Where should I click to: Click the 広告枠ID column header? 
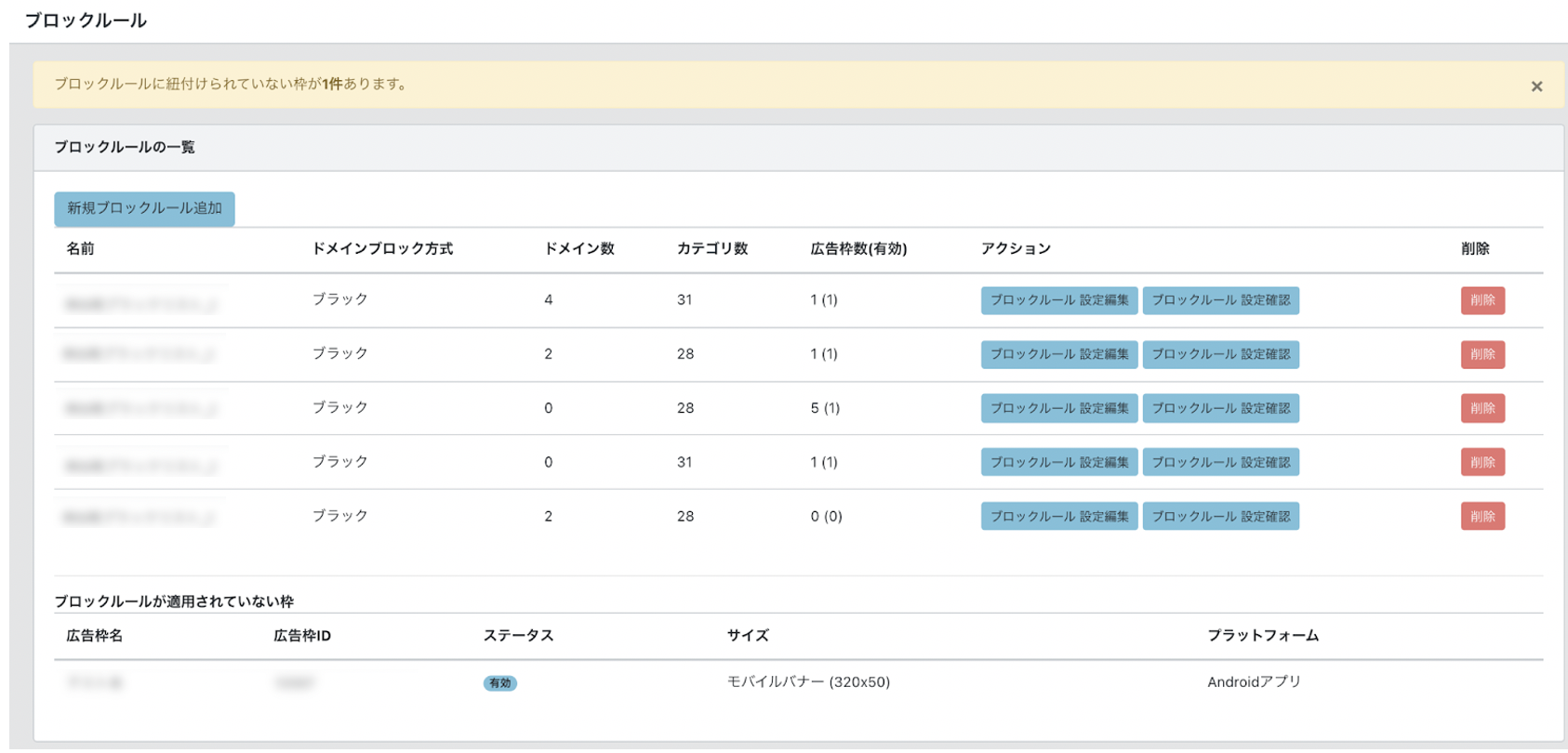click(302, 636)
